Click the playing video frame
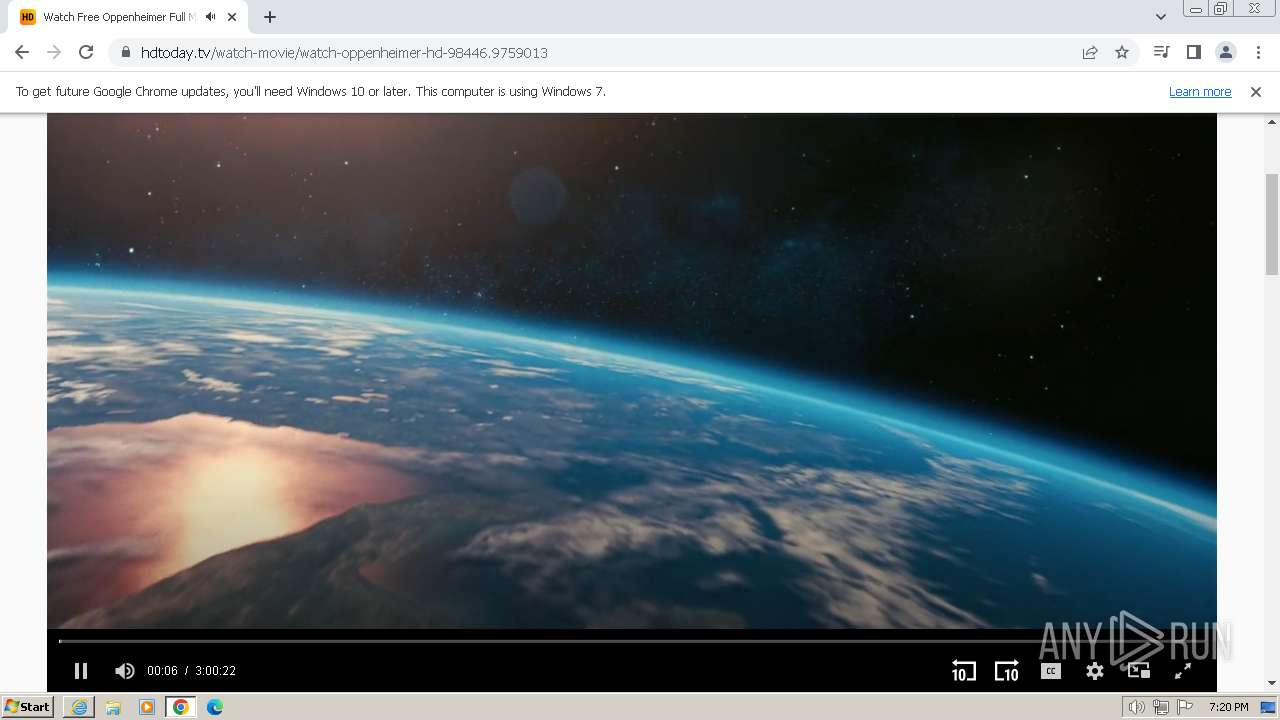 click(632, 370)
